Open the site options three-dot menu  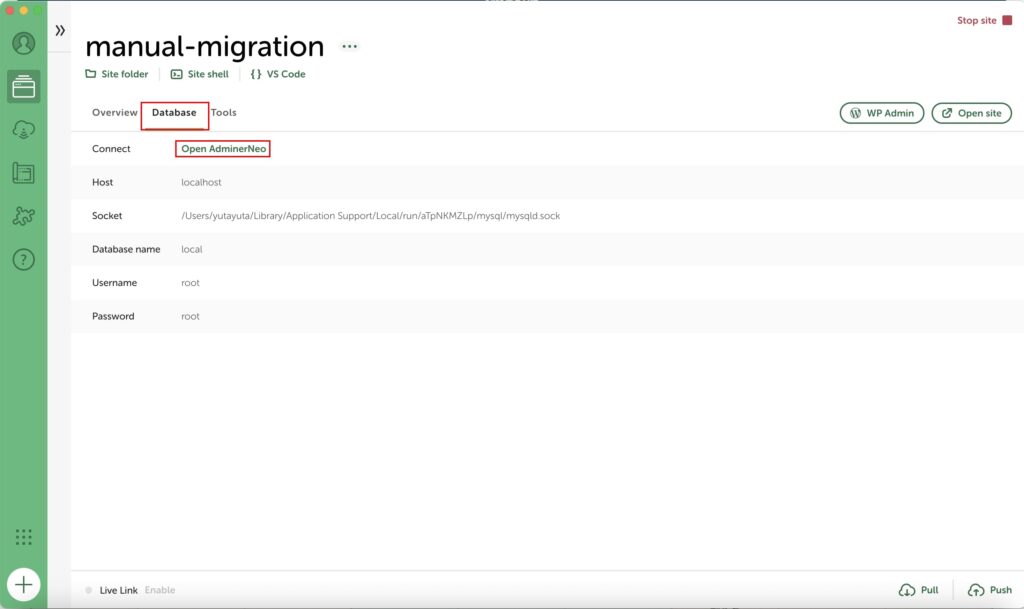pos(349,46)
